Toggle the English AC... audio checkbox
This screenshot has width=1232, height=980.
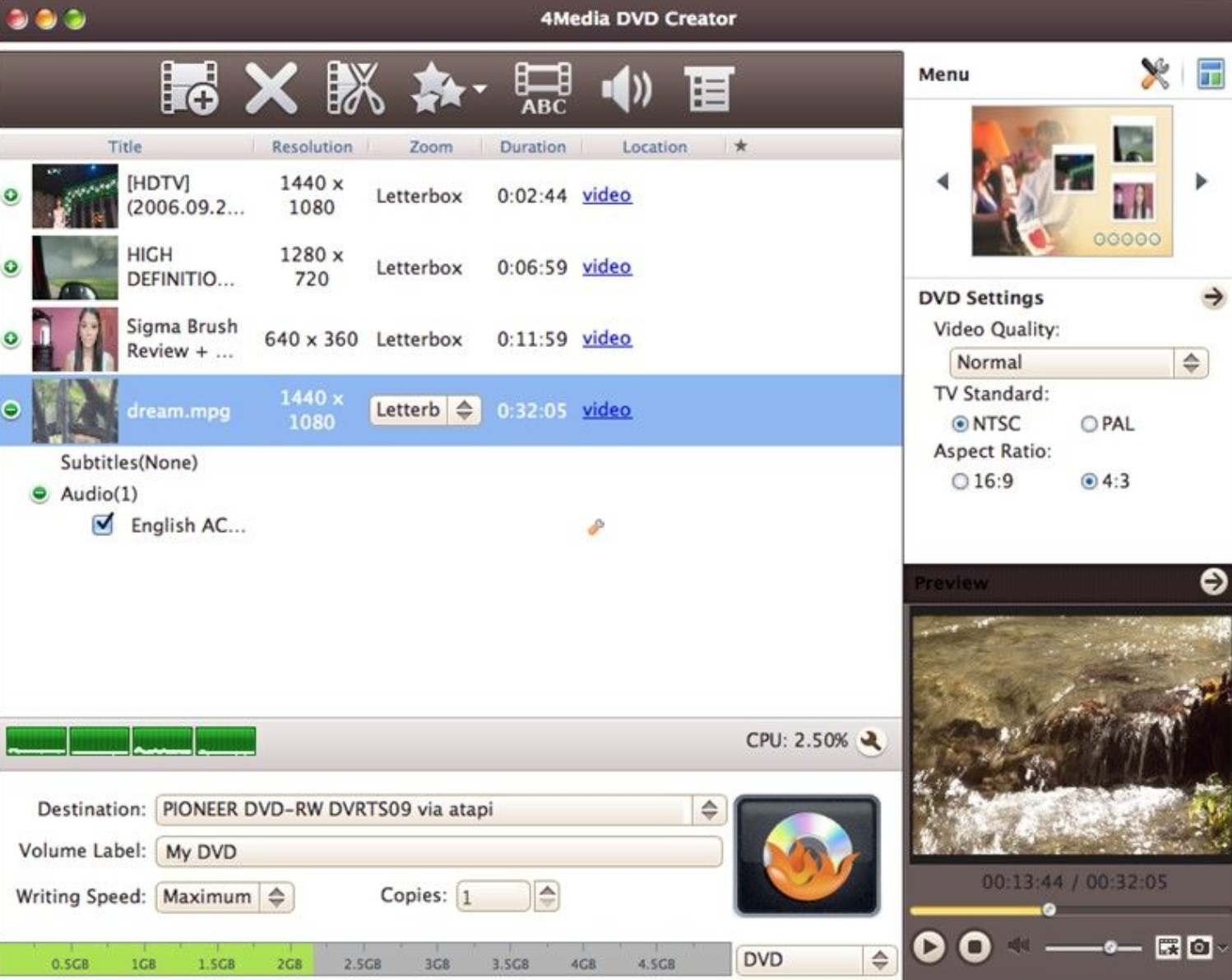pyautogui.click(x=103, y=524)
